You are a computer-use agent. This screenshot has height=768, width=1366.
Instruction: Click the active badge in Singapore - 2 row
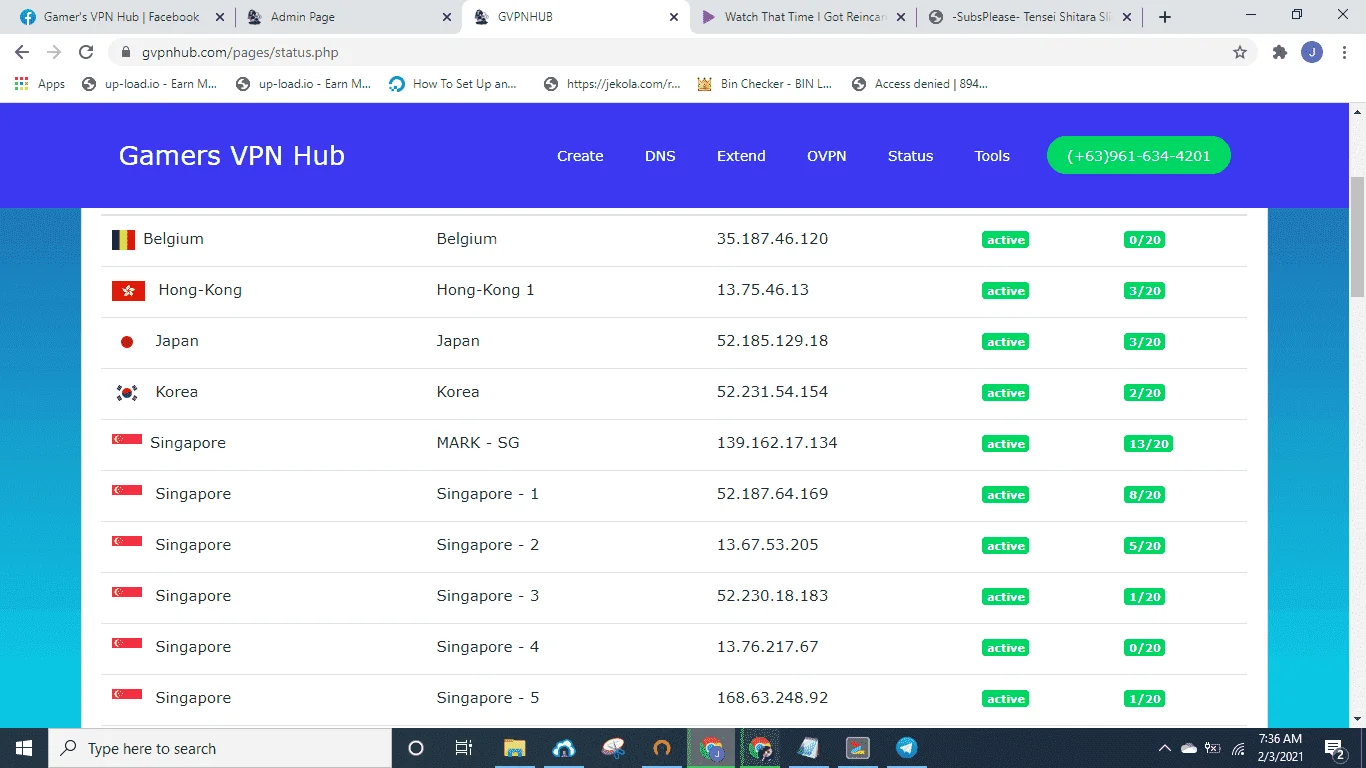pyautogui.click(x=1005, y=546)
